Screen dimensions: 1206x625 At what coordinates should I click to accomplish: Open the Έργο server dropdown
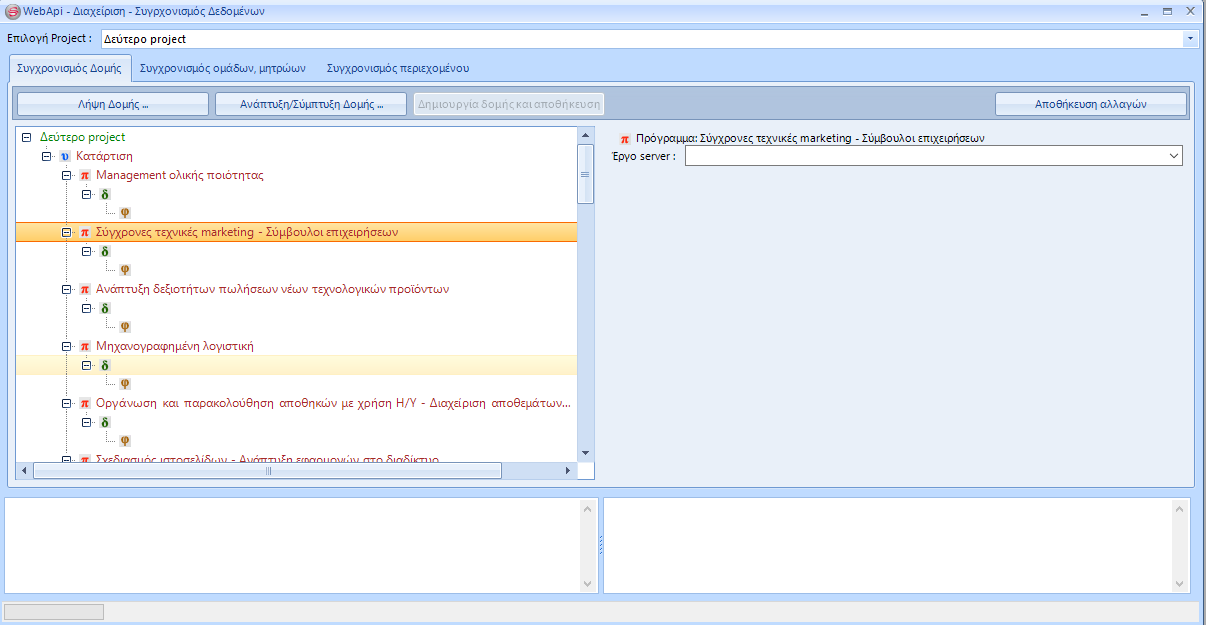click(1173, 157)
